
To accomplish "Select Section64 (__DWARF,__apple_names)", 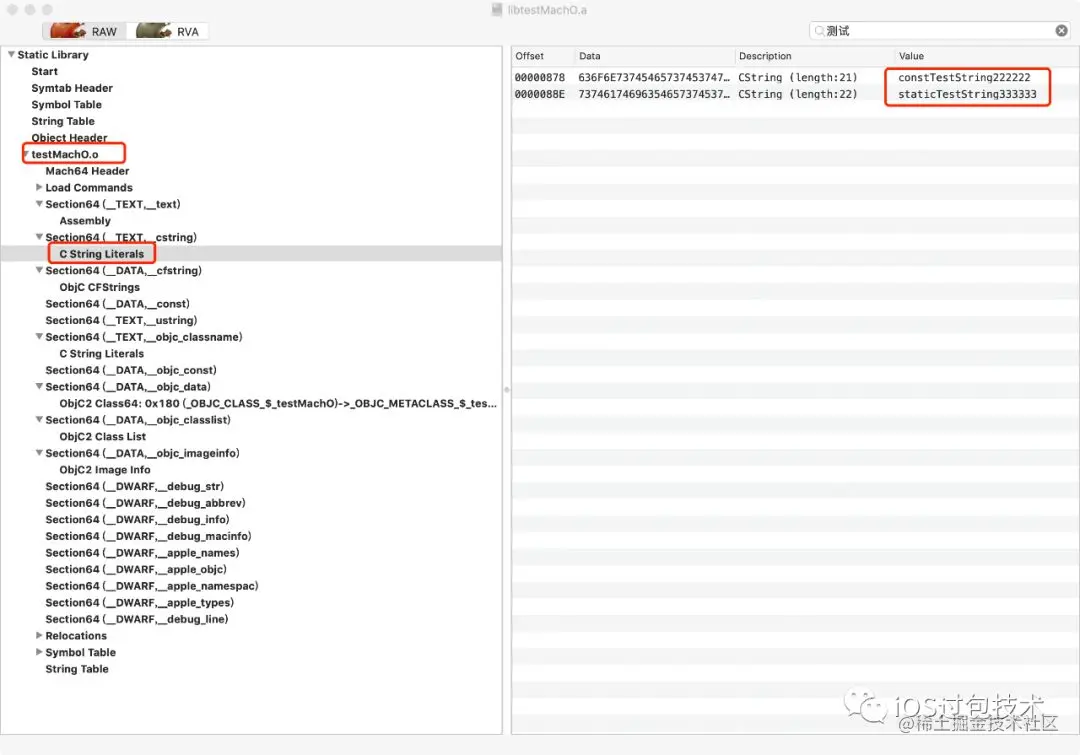I will tap(143, 552).
